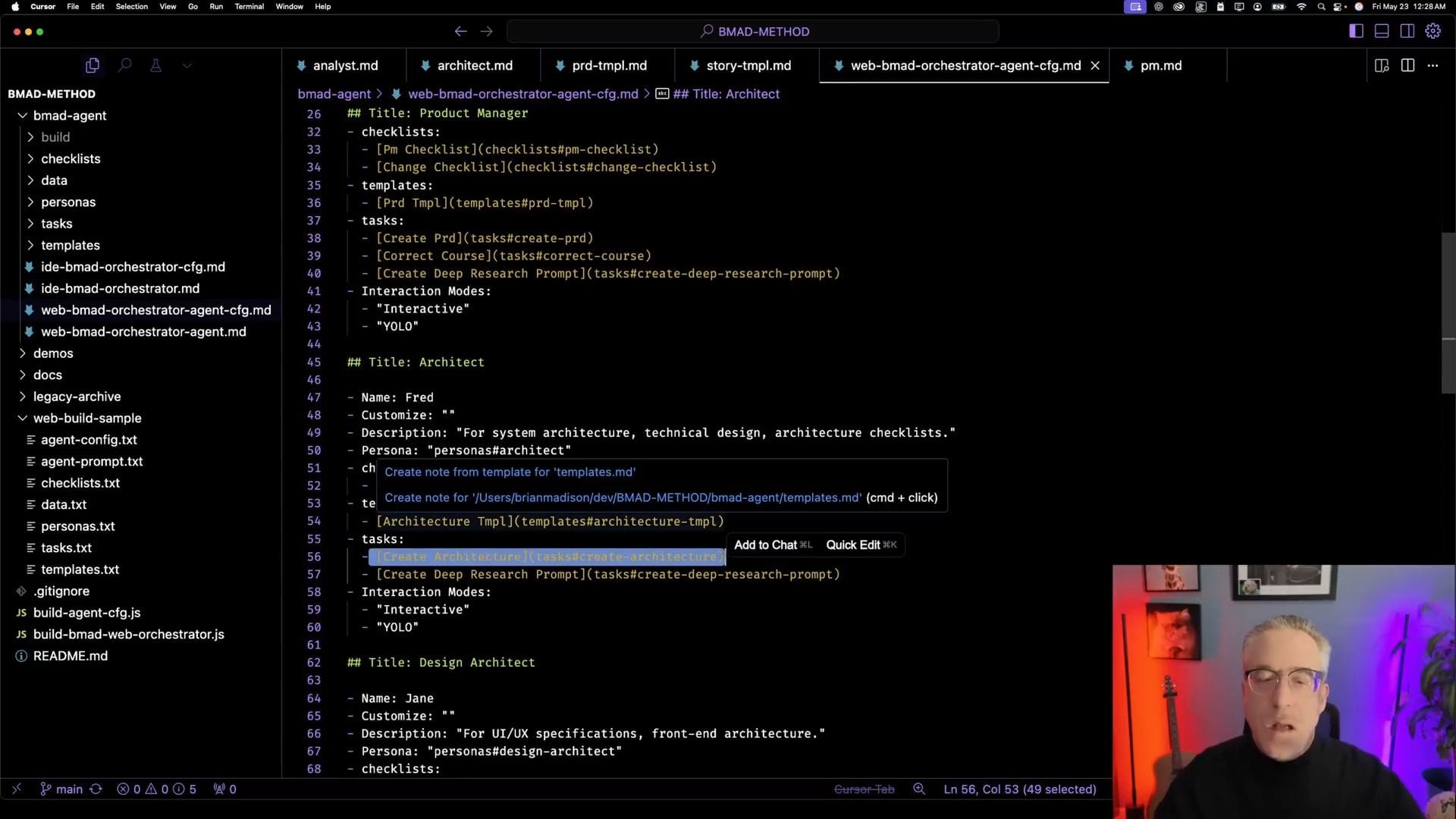
Task: Click the editor vertical scrollbar thumb
Action: pos(1448,312)
